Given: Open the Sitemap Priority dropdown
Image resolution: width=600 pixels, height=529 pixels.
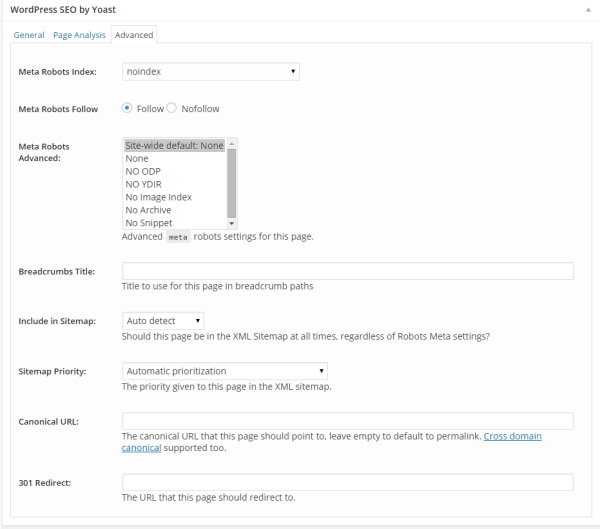Looking at the screenshot, I should point(225,371).
